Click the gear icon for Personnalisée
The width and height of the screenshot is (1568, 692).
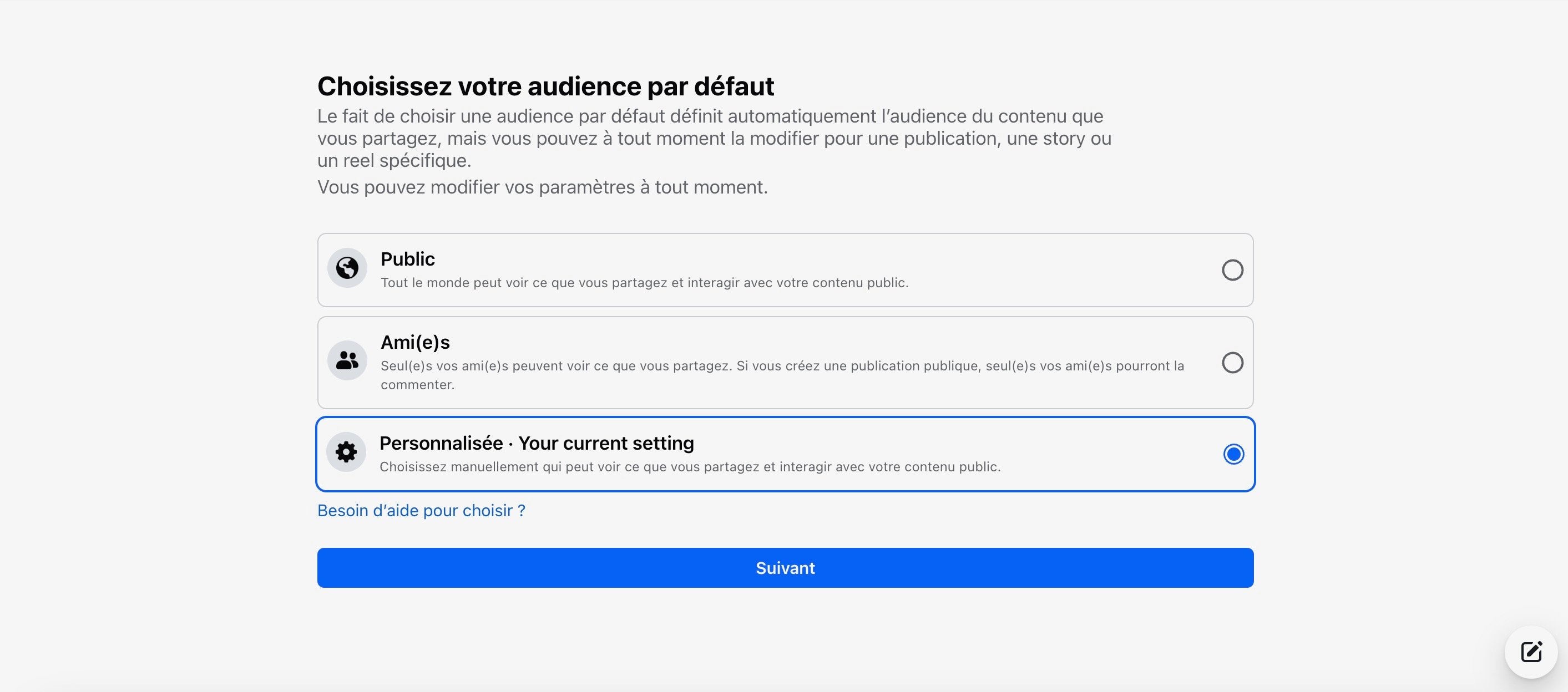pos(347,452)
